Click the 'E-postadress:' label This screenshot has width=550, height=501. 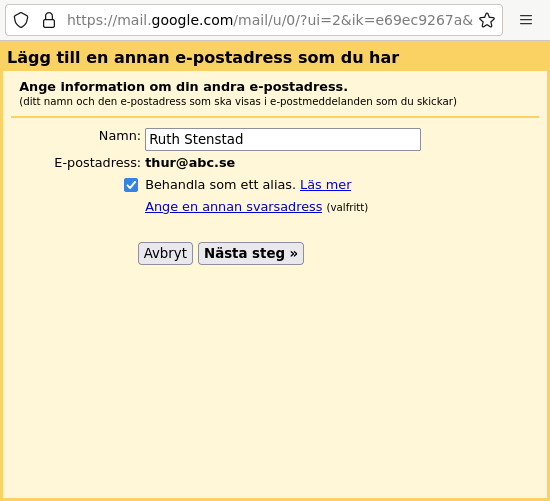98,163
